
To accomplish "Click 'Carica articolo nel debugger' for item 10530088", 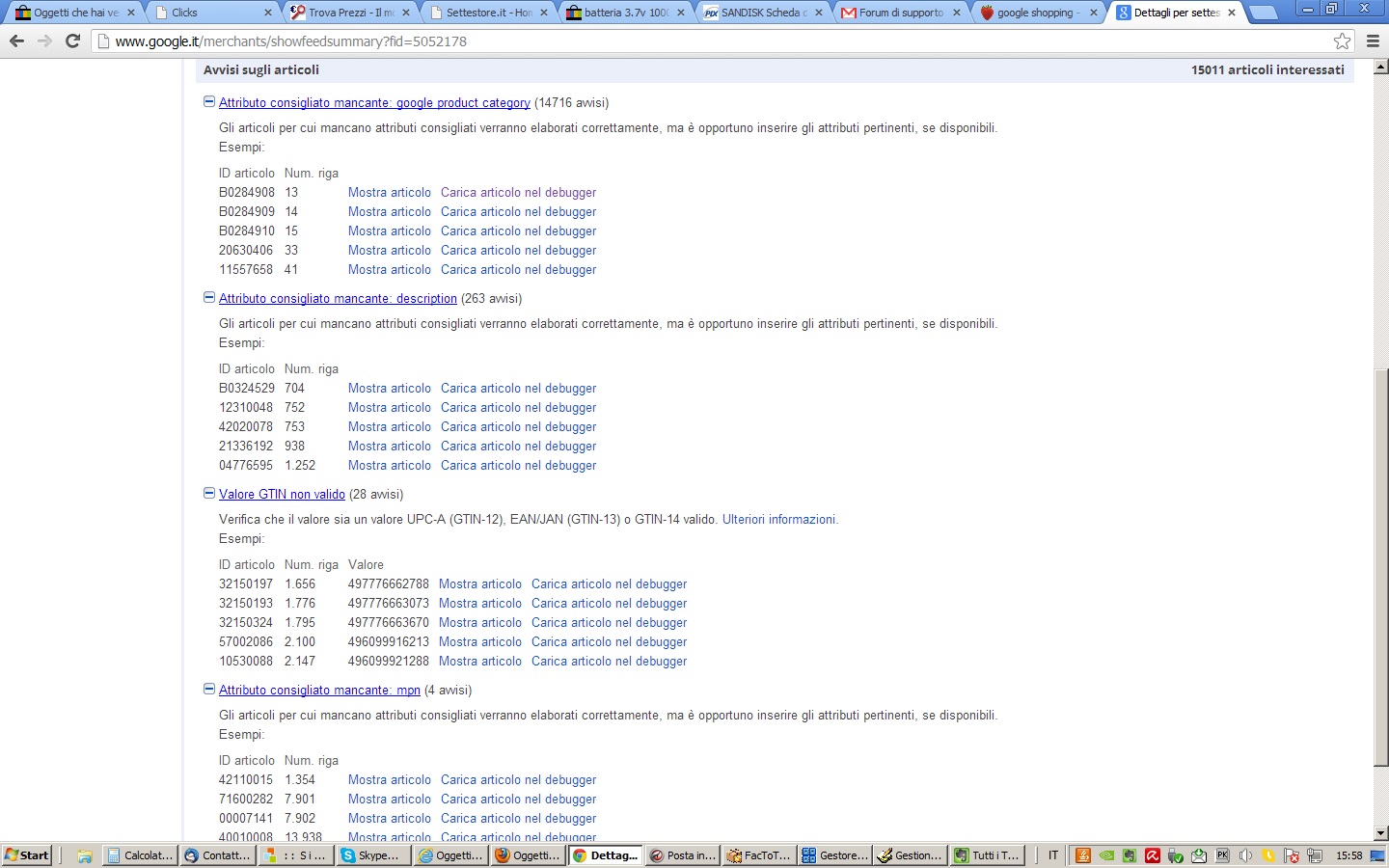I will pyautogui.click(x=609, y=662).
